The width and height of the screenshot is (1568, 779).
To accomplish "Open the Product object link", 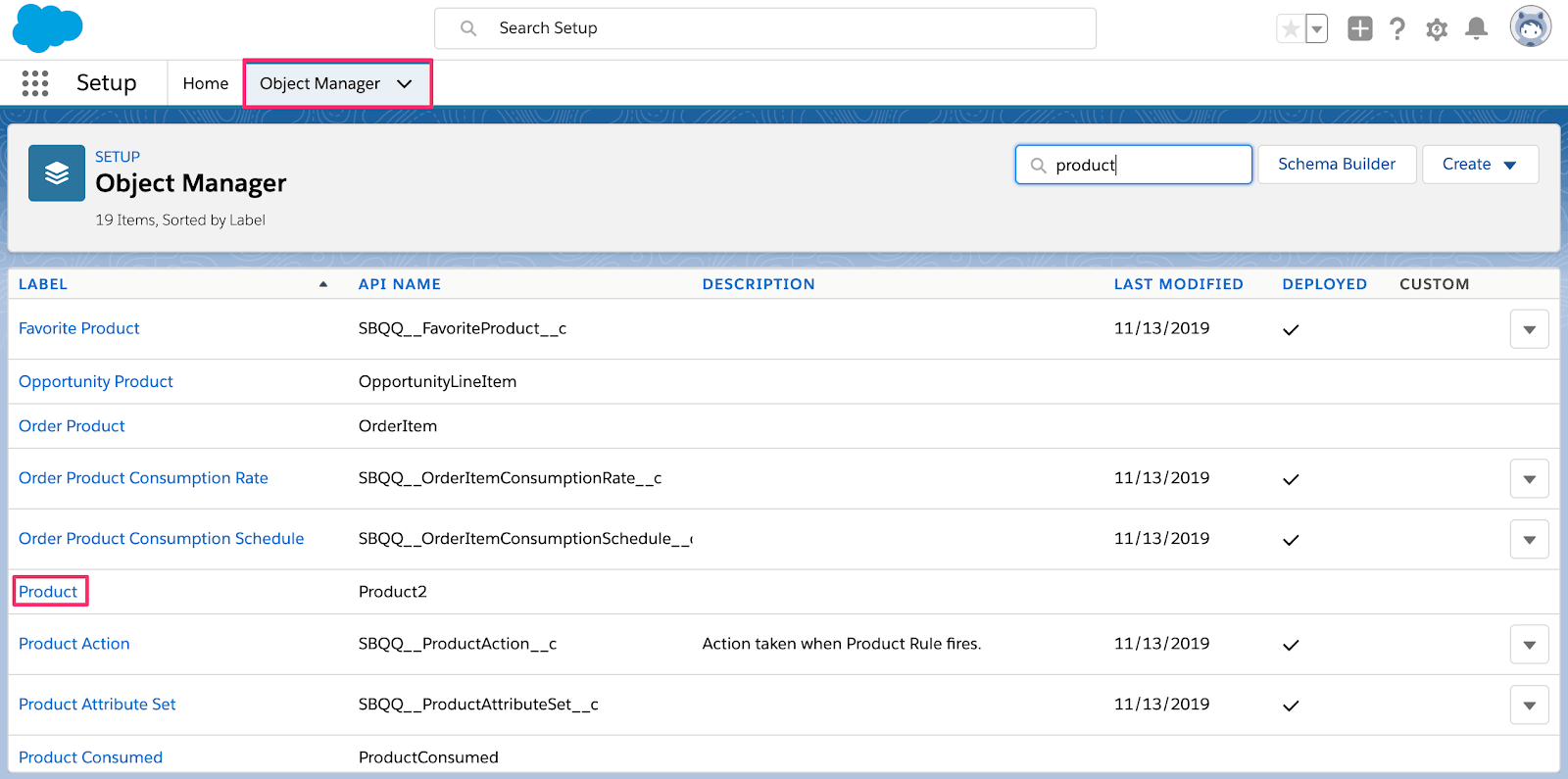I will (x=48, y=592).
